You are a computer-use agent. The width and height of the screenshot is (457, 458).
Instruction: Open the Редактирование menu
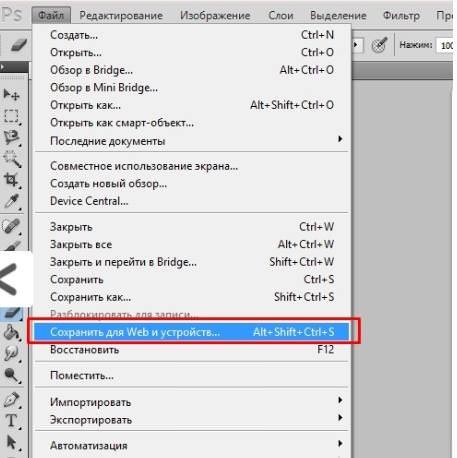pyautogui.click(x=121, y=15)
